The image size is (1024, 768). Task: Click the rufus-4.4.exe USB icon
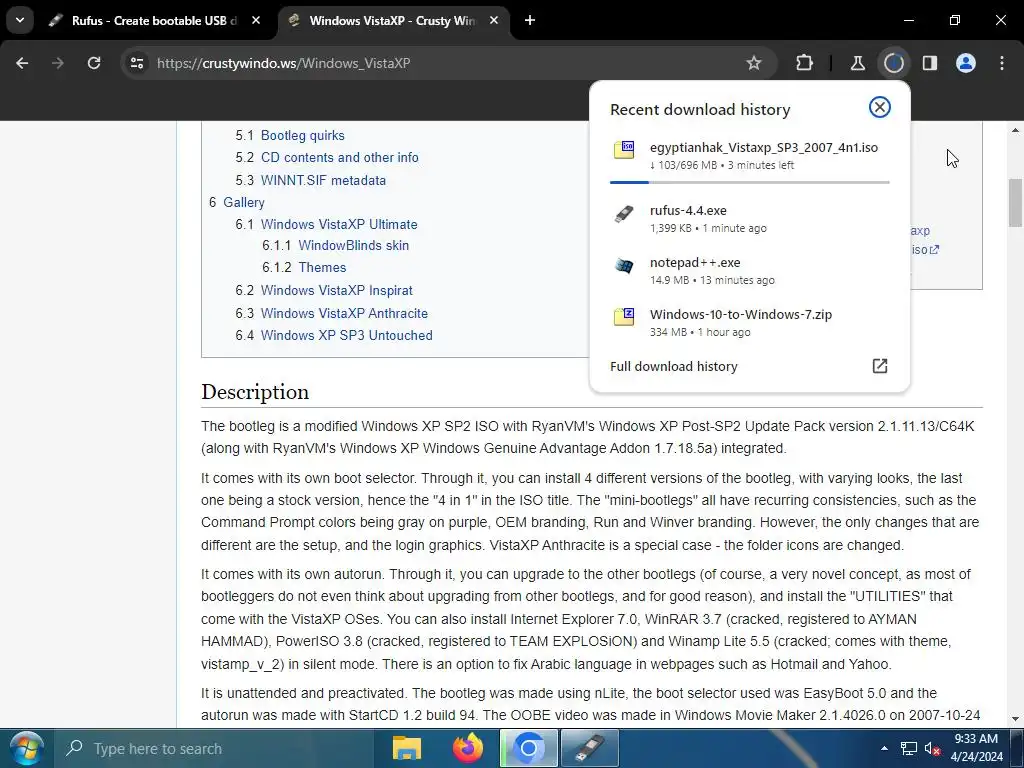624,213
